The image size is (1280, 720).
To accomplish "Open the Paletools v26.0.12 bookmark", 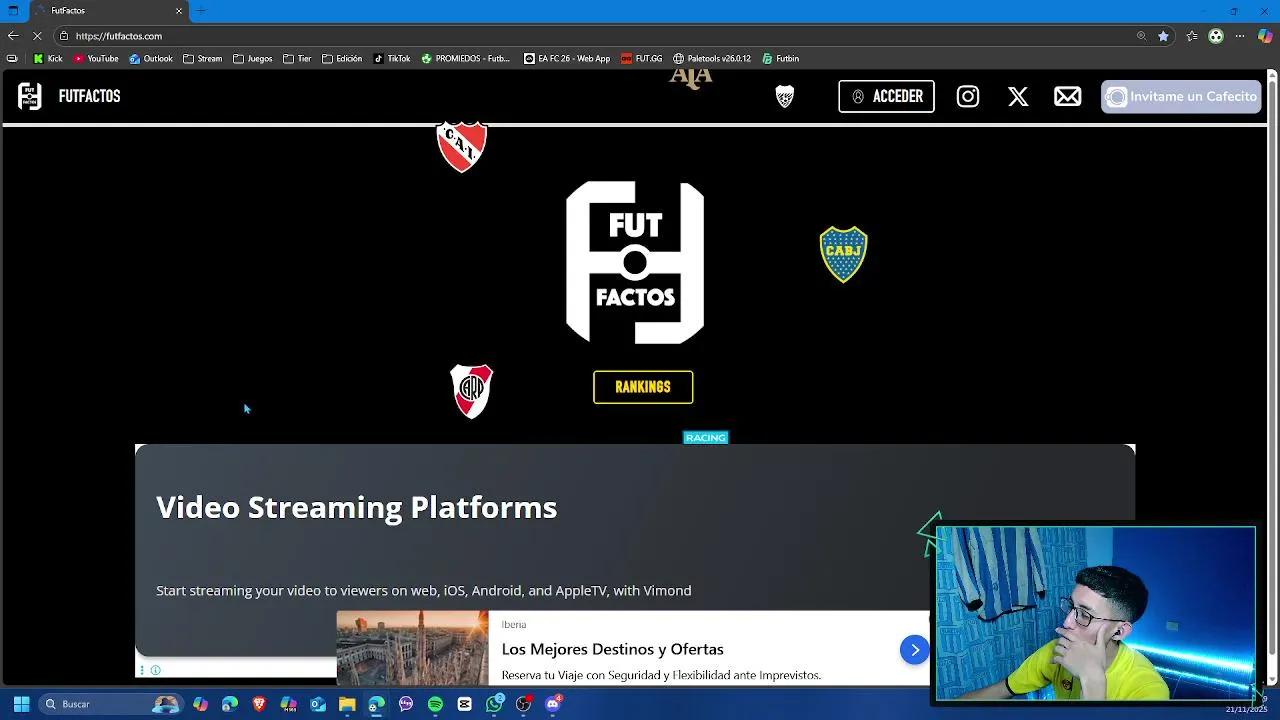I will click(712, 58).
